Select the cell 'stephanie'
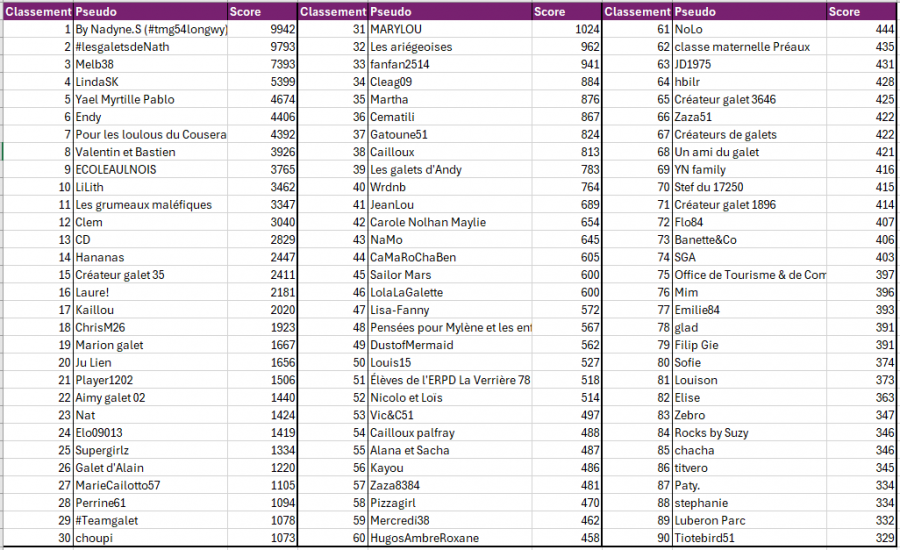Screen dimensions: 900x550 pos(750,503)
